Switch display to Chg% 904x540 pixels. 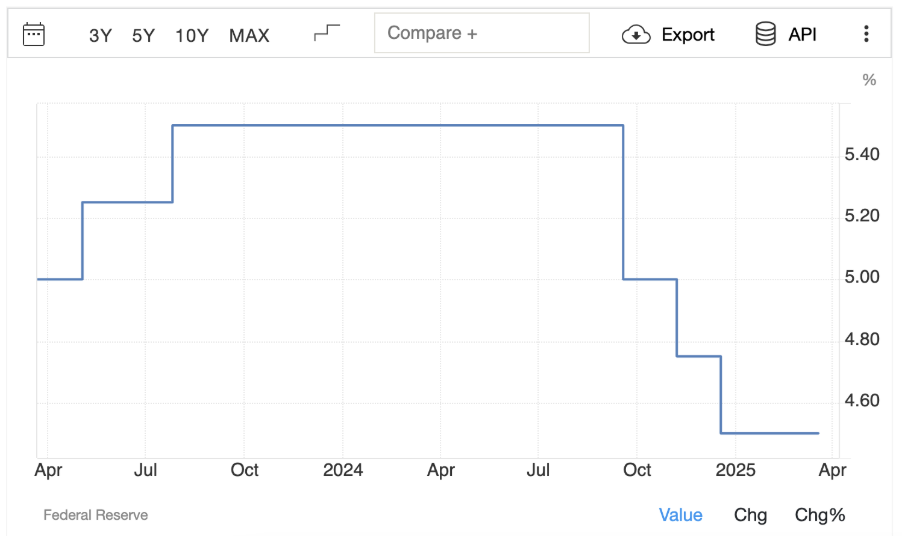820,515
